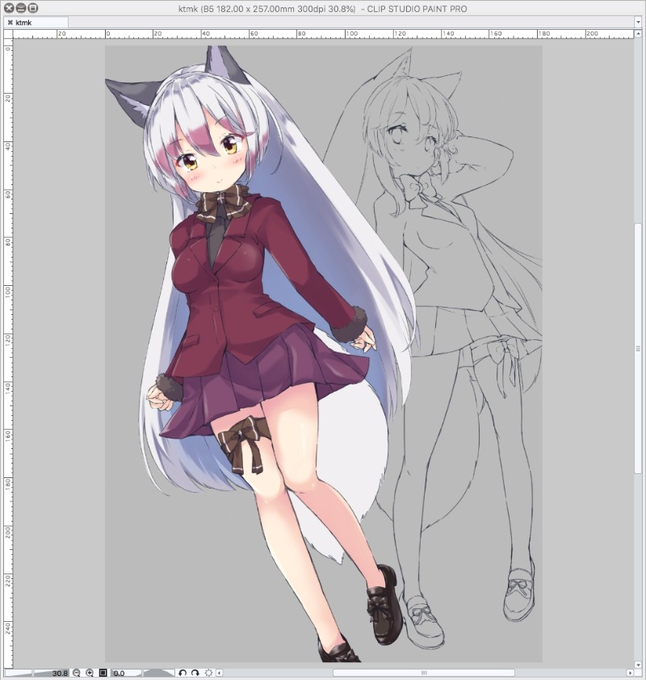Select the ktmk canvas tab
646x680 pixels.
tap(36, 22)
